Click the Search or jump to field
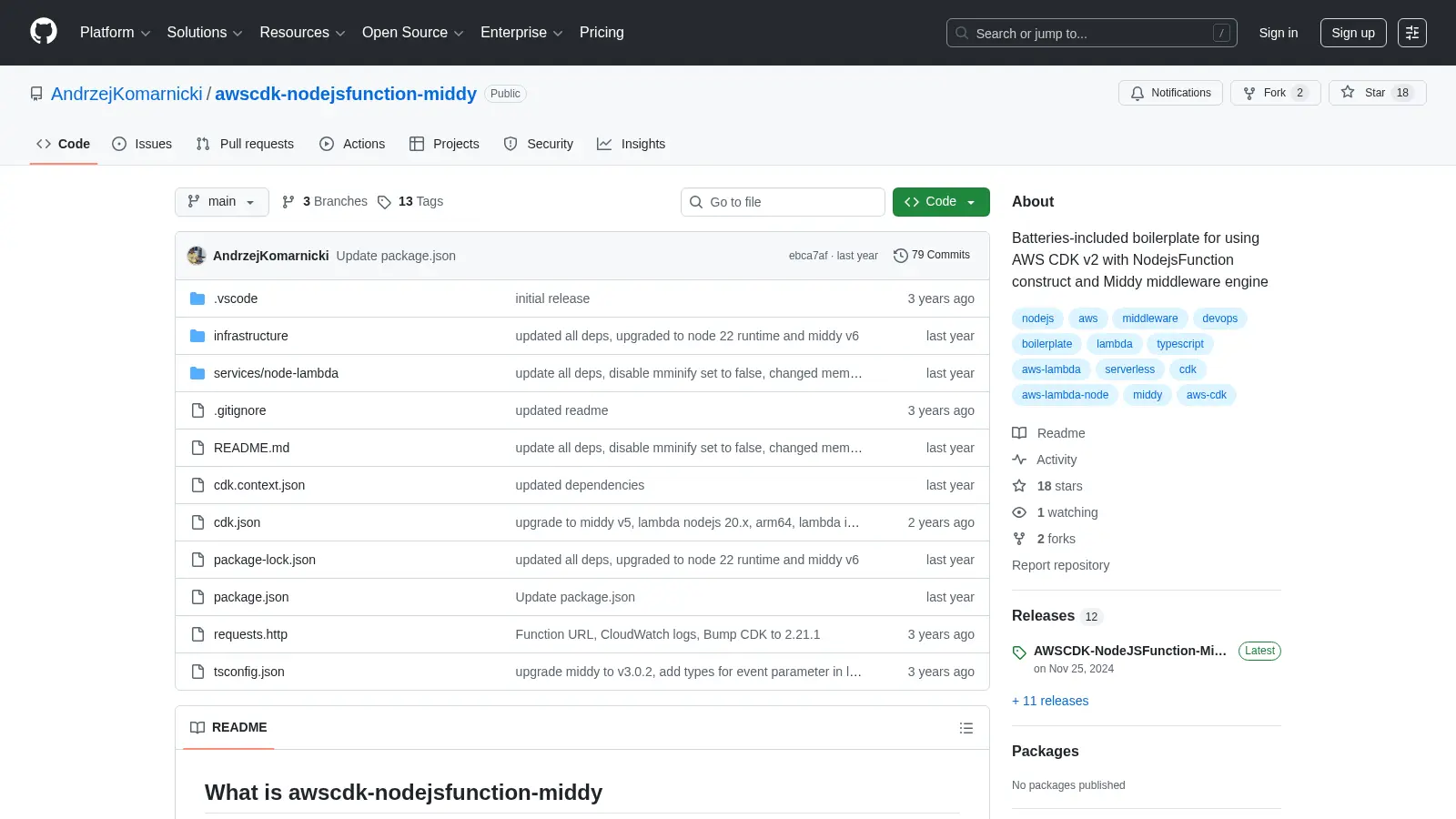 [x=1092, y=33]
